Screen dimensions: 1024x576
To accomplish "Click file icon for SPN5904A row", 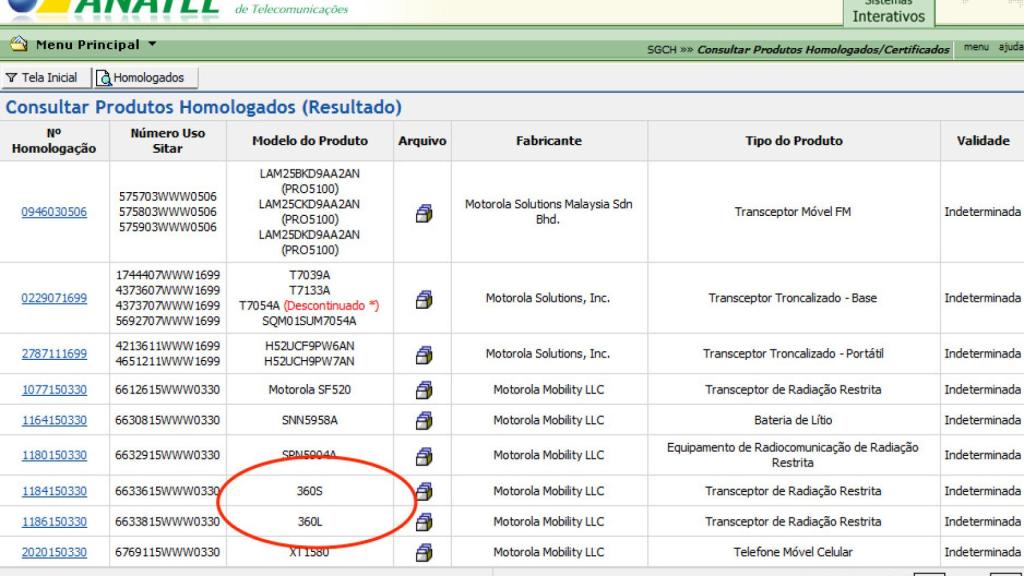I will point(423,455).
